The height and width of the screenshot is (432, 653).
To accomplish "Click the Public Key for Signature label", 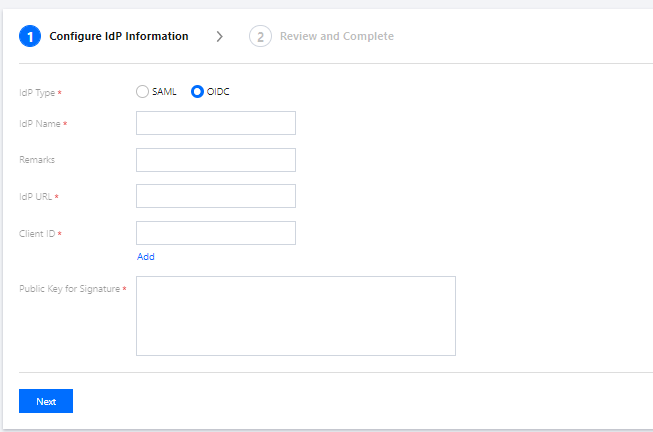I will [x=70, y=289].
